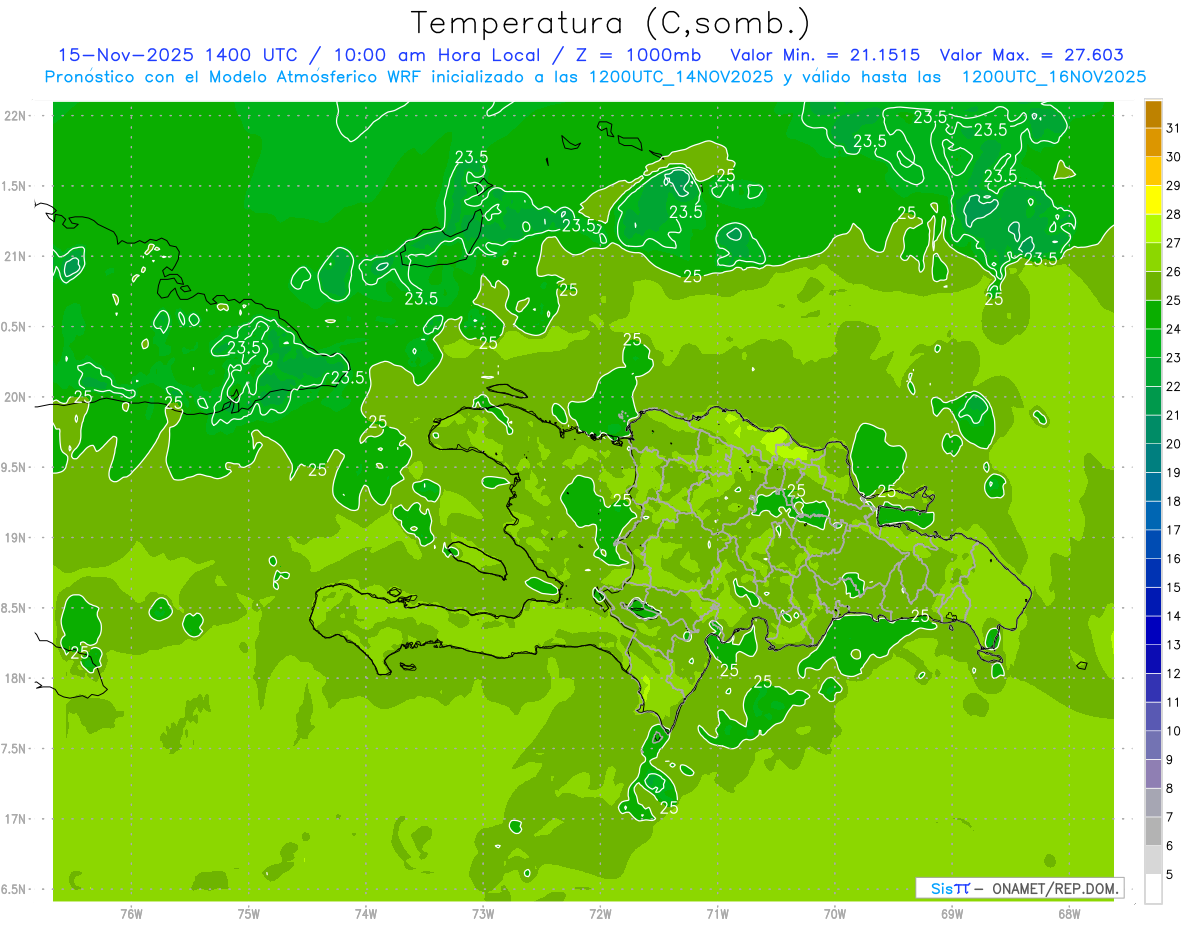Click the '1.5N' latitude axis label
This screenshot has width=1200, height=927.
click(x=15, y=186)
